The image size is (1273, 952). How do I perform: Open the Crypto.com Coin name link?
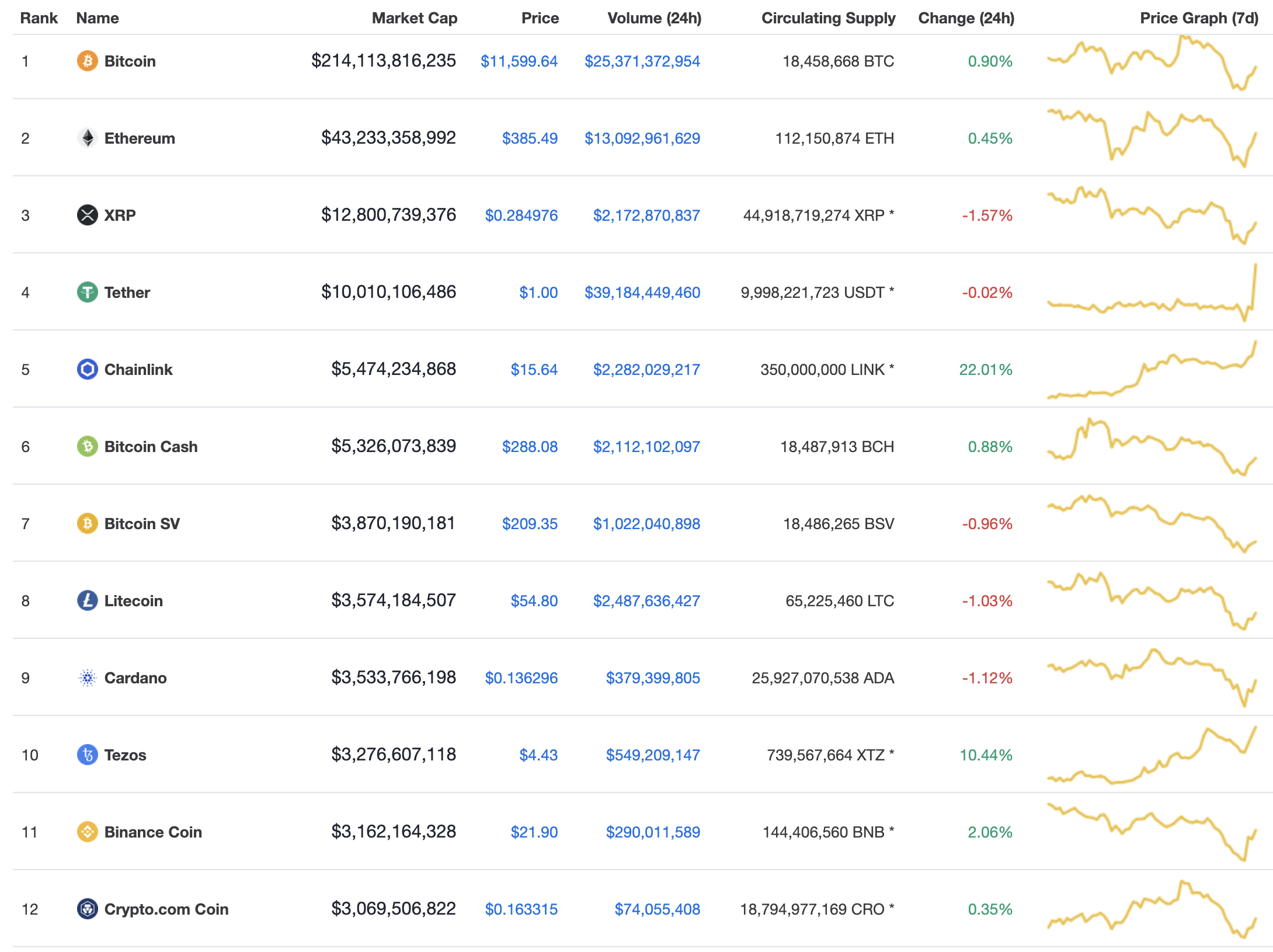pyautogui.click(x=166, y=909)
